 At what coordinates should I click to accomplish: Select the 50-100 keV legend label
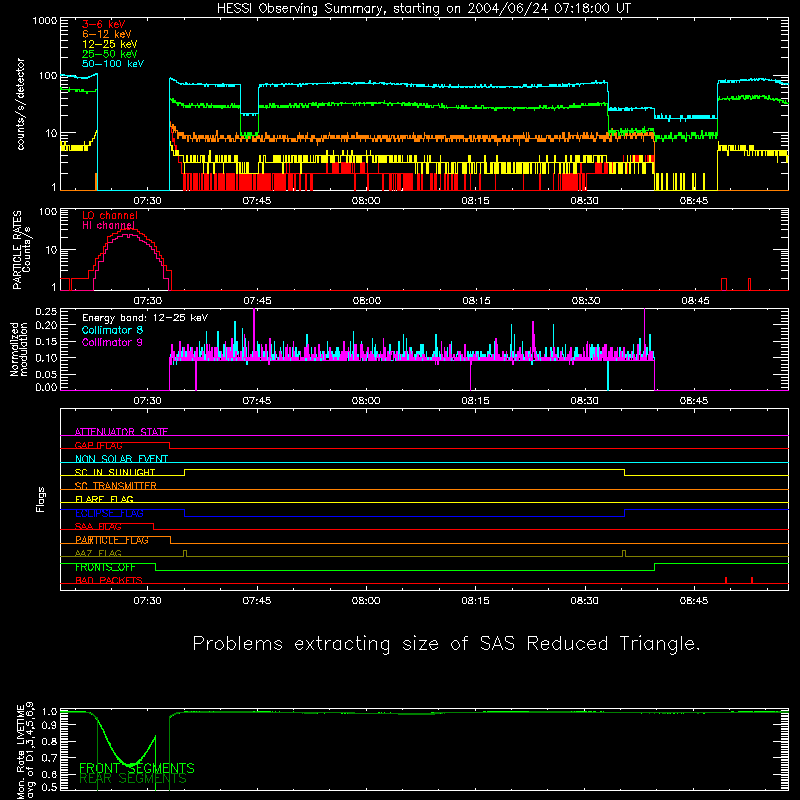[x=113, y=64]
